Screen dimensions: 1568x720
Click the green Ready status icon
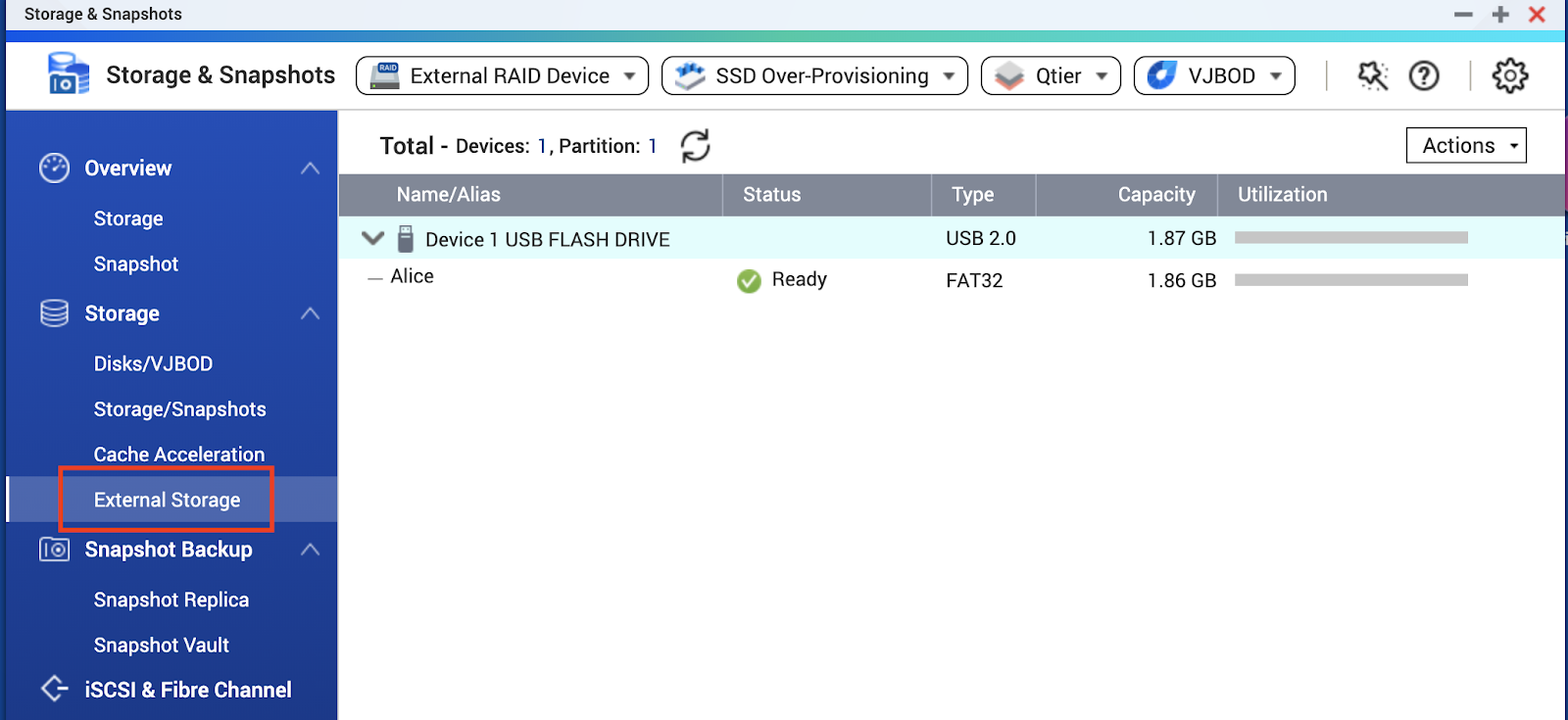749,281
